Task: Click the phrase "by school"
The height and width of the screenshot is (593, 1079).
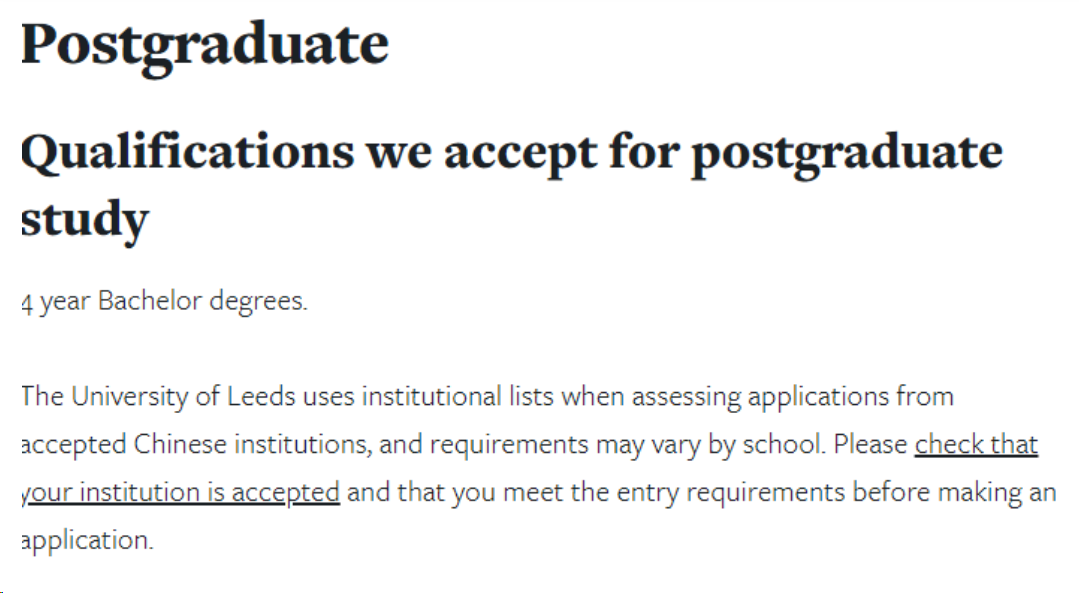Action: coord(766,444)
